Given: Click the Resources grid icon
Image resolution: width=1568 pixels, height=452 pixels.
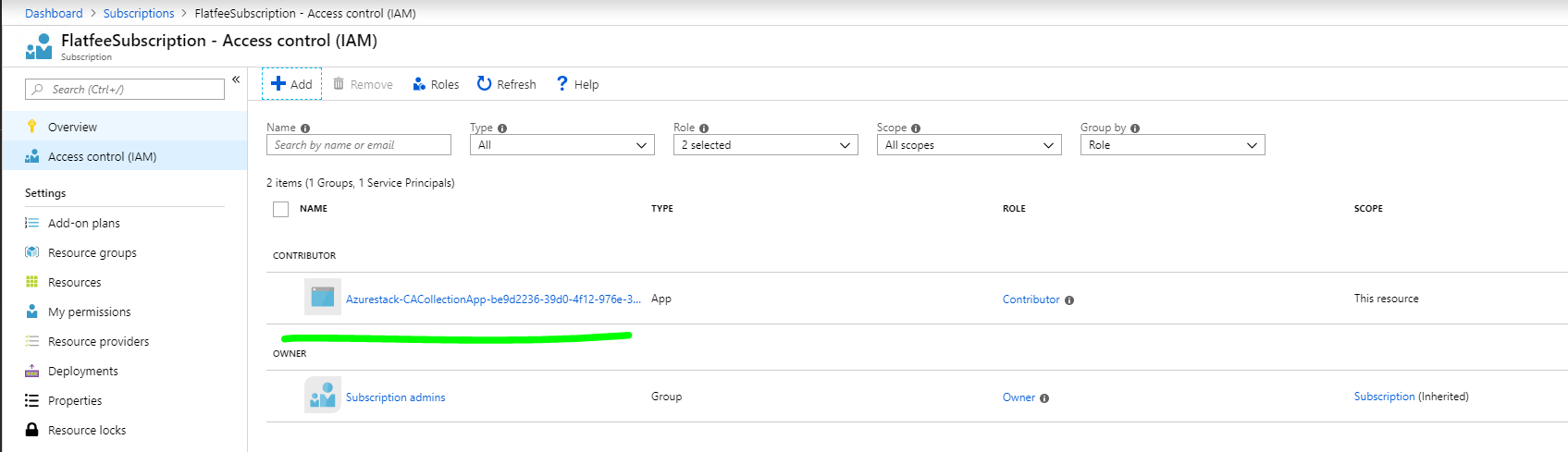Looking at the screenshot, I should tap(31, 282).
